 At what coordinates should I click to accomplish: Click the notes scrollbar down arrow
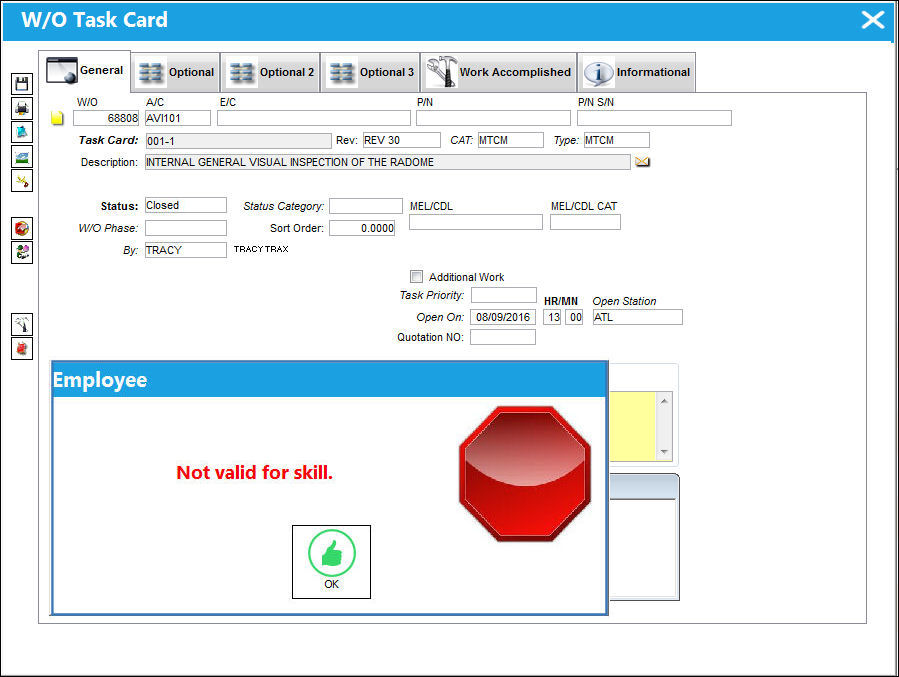(x=664, y=452)
